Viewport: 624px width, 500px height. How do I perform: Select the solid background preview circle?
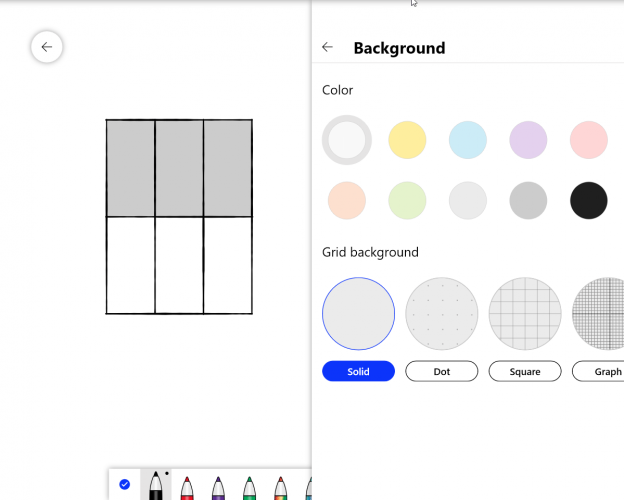point(358,314)
